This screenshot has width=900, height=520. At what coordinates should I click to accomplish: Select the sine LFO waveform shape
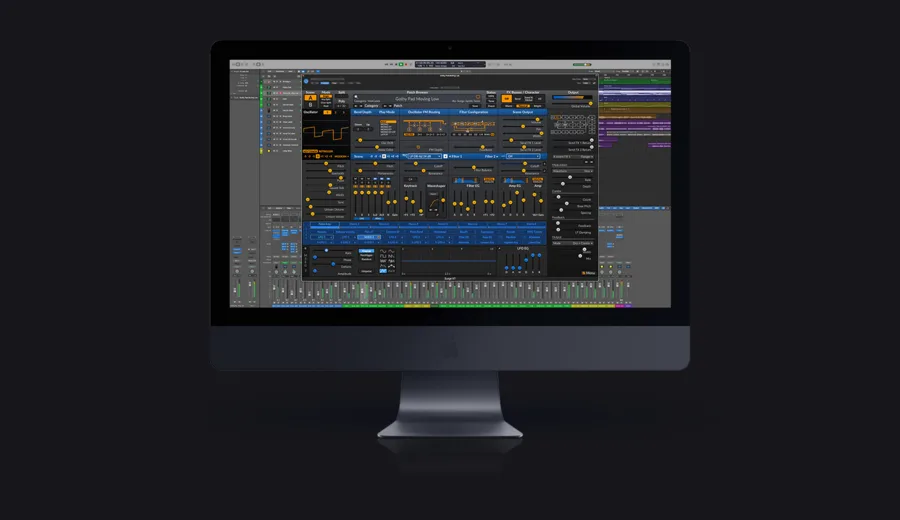tap(383, 251)
